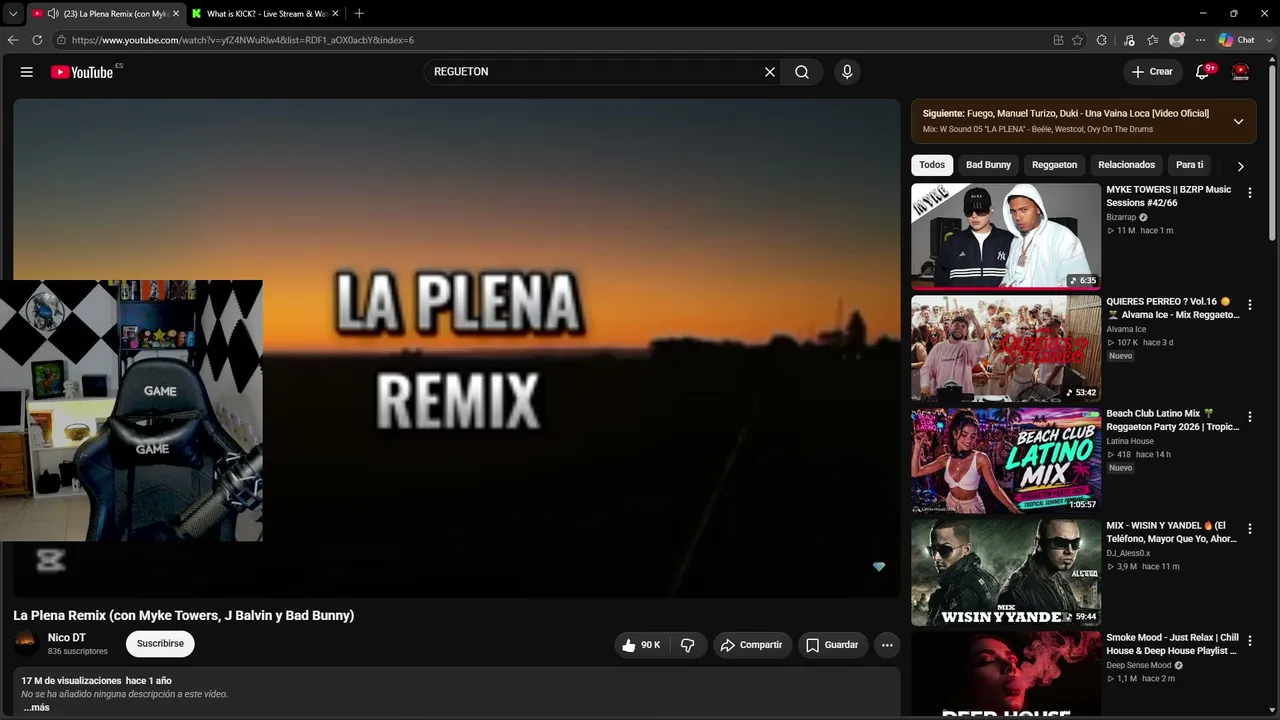Open MIX - WISIN Y YANDEL video title
The width and height of the screenshot is (1280, 720).
(1172, 532)
